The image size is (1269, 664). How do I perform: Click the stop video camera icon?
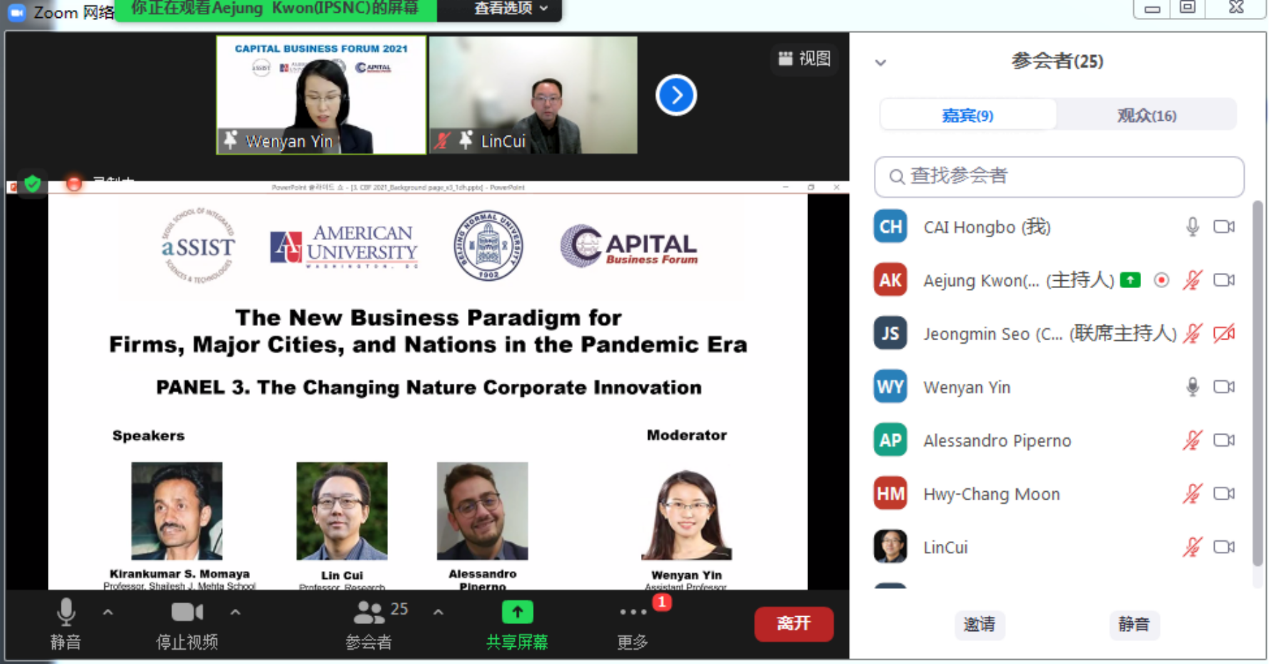187,612
